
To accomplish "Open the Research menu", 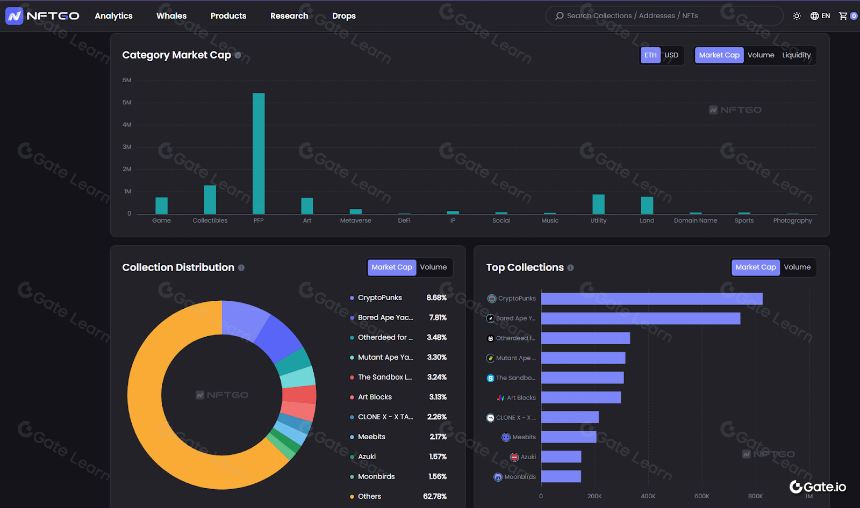I will pos(289,16).
